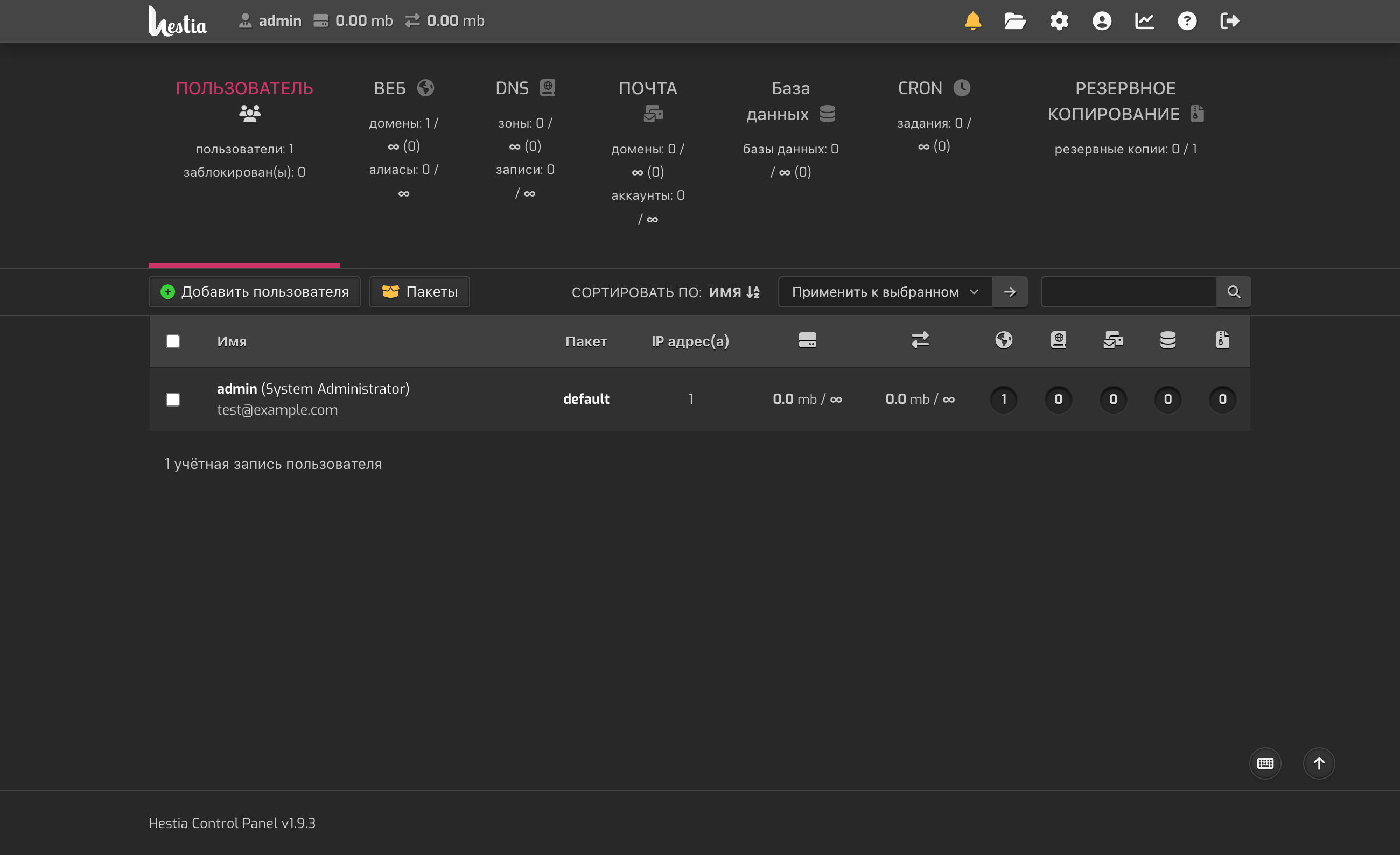Open the admin profile icon in header
Image resolution: width=1400 pixels, height=855 pixels.
1102,21
